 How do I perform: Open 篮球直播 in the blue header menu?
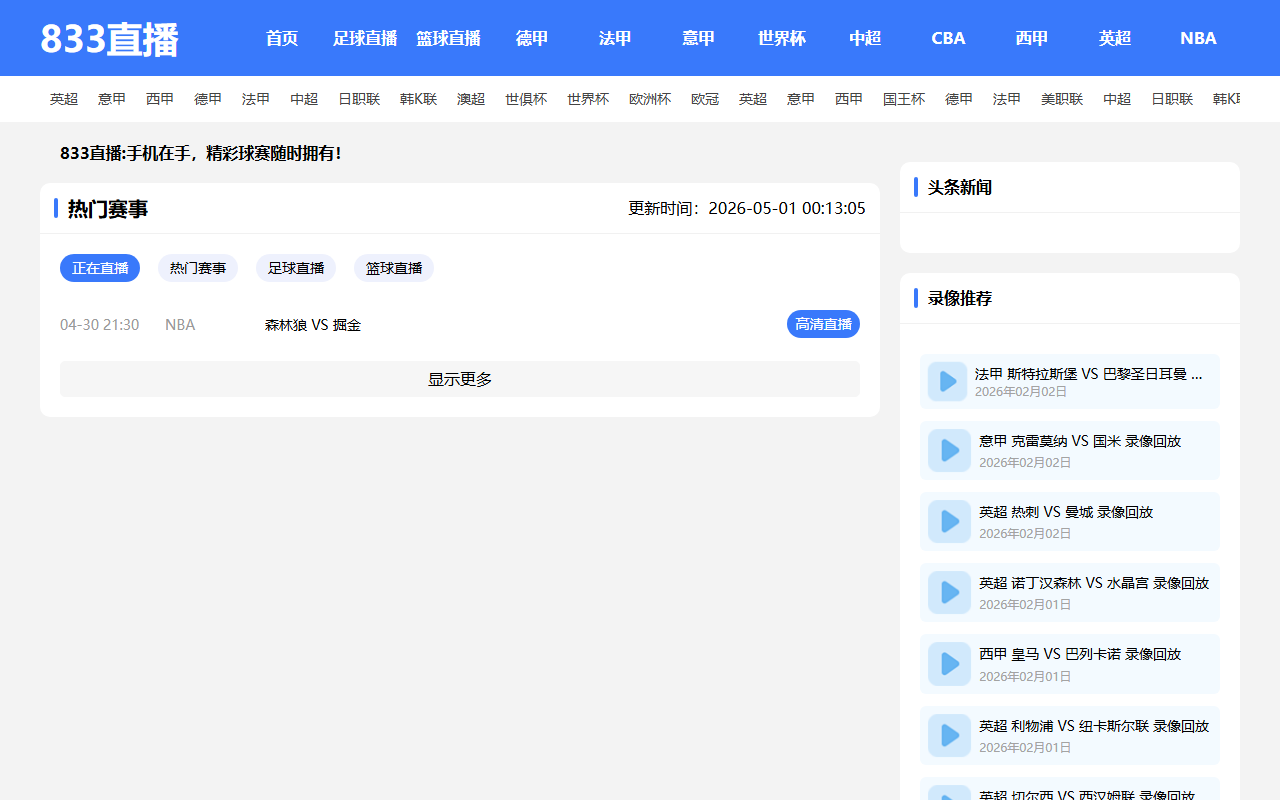[448, 38]
